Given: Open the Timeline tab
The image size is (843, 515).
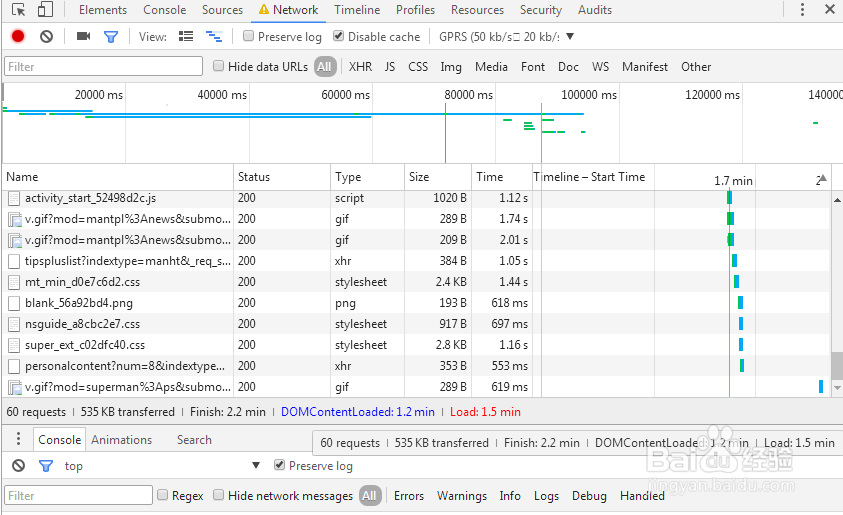Looking at the screenshot, I should (357, 10).
